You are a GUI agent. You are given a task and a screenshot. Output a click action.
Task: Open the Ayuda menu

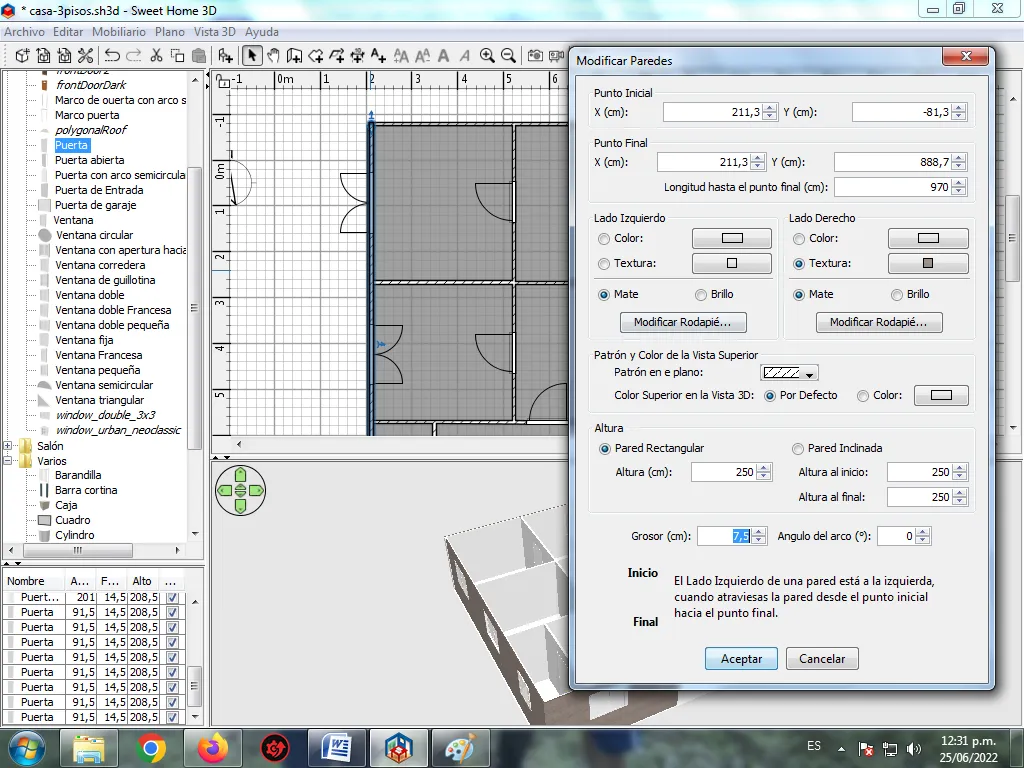[x=262, y=32]
